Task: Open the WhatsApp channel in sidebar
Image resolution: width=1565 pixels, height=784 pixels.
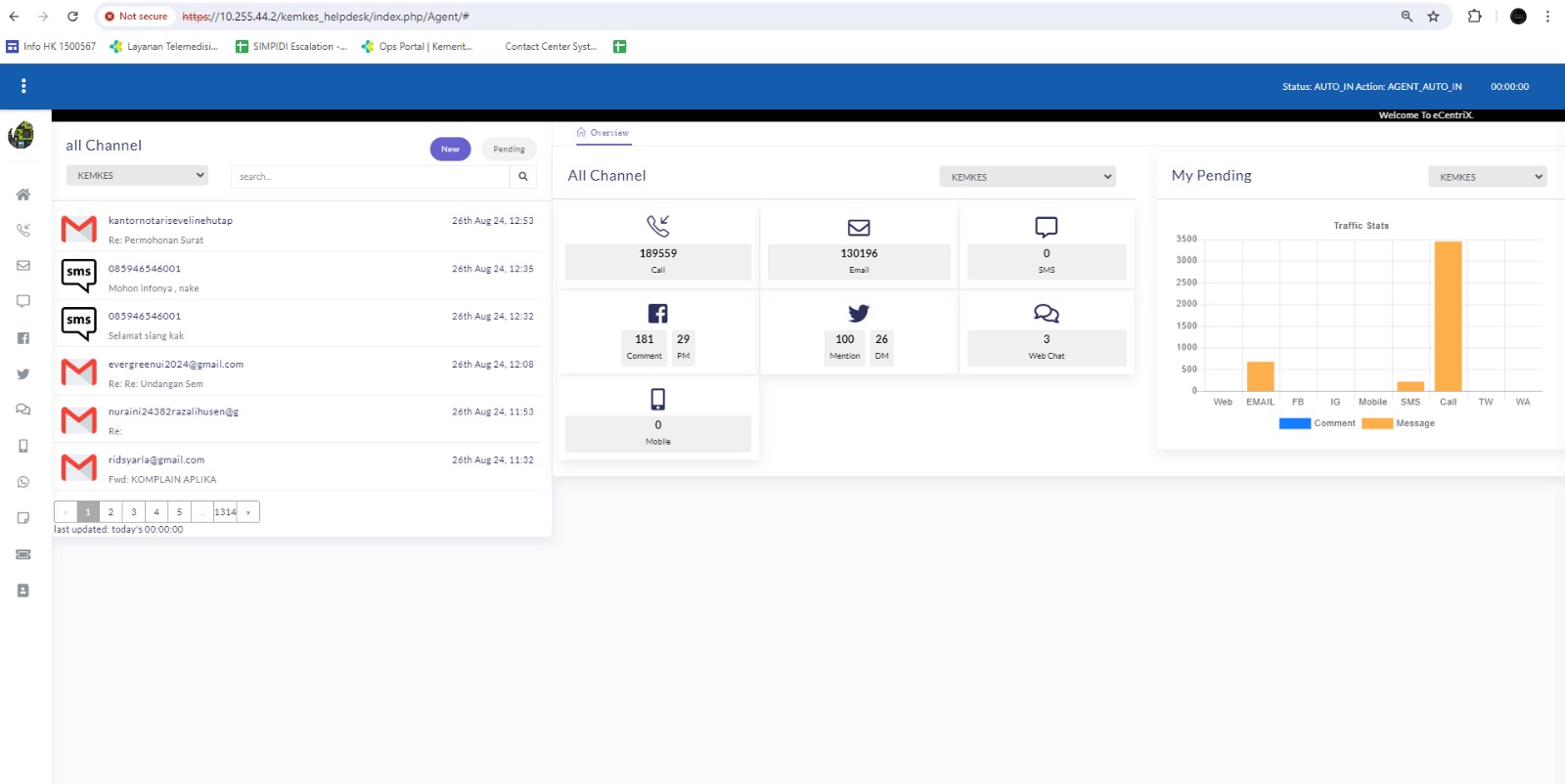Action: 23,482
